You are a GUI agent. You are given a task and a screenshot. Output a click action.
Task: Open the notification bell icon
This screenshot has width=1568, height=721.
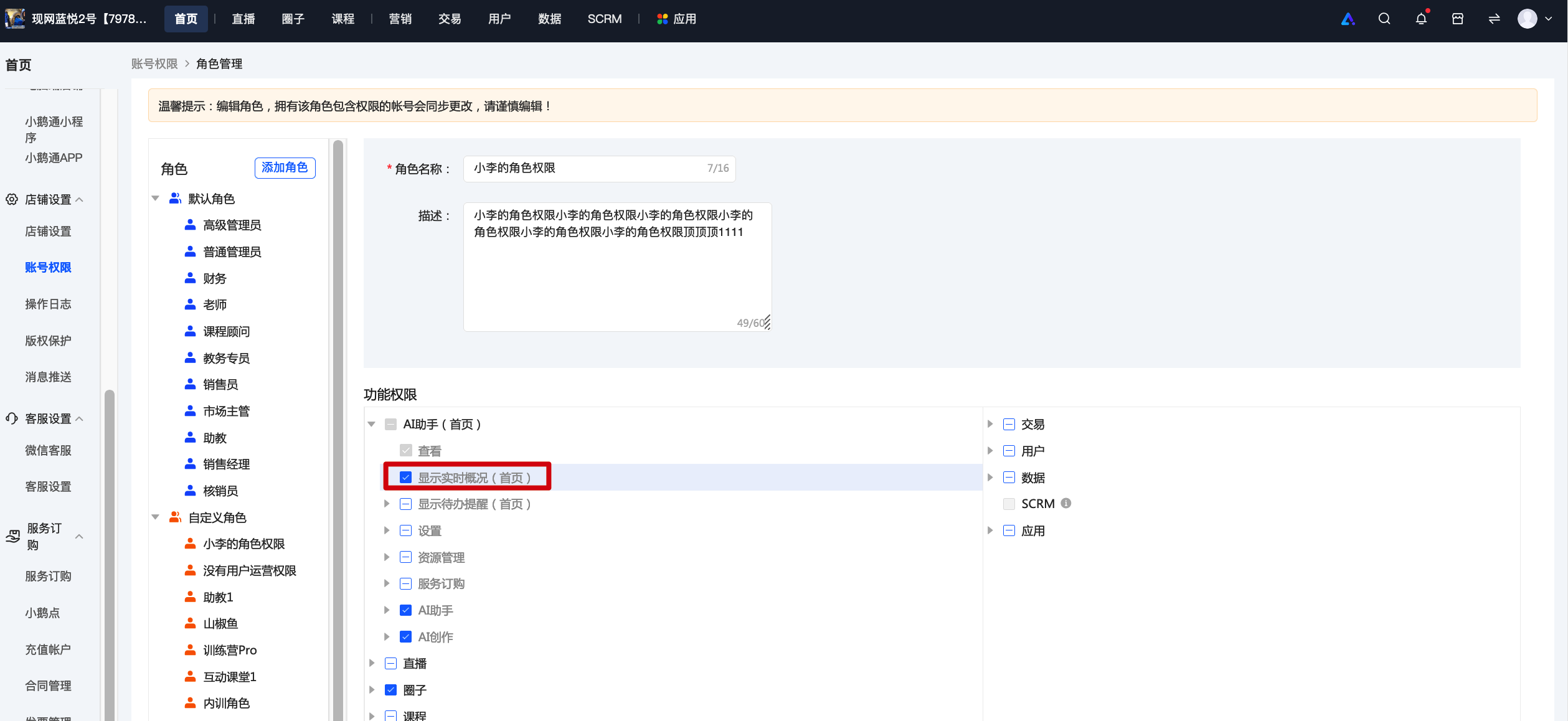(x=1421, y=19)
